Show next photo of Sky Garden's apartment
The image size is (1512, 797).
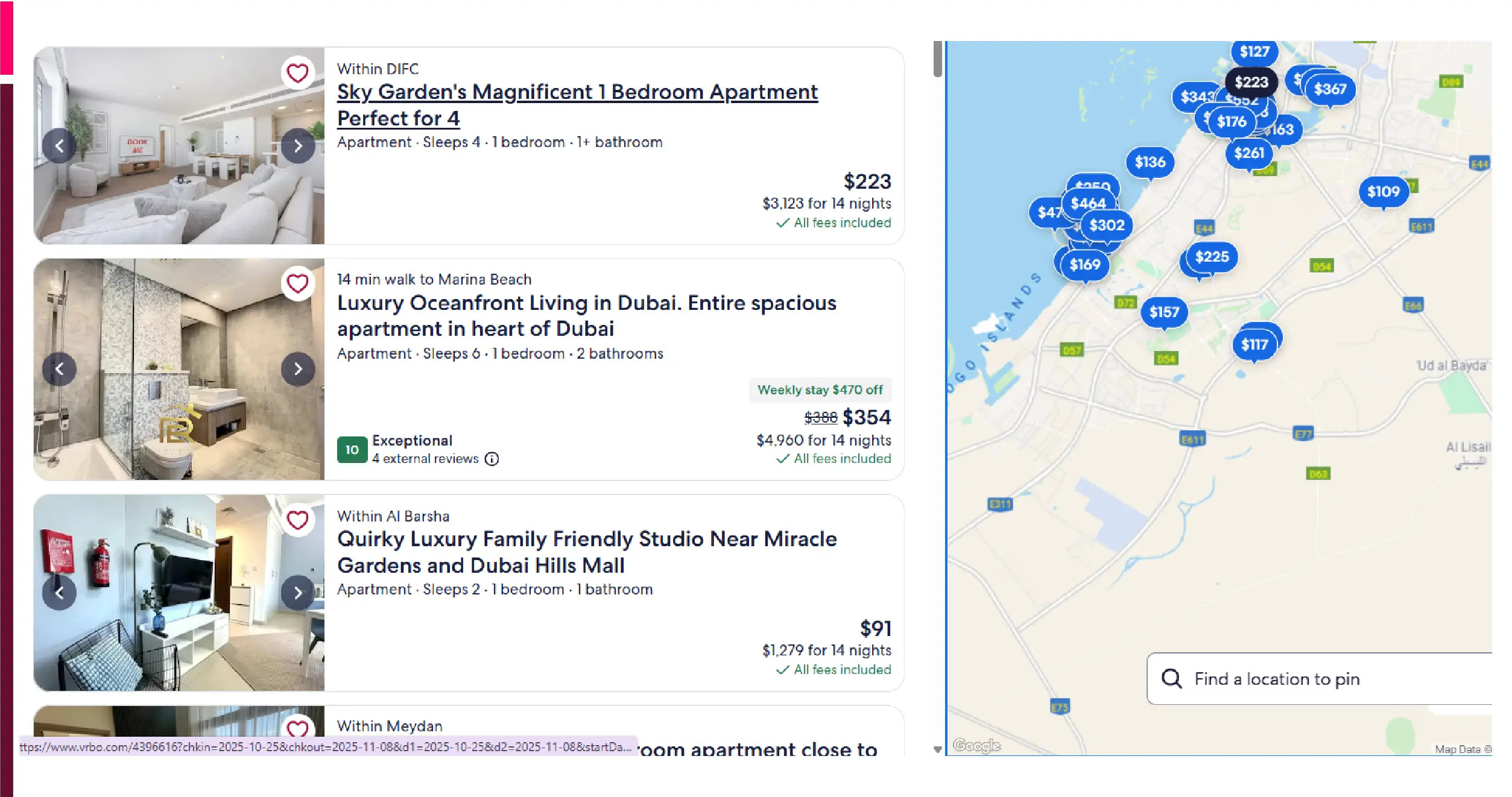pos(298,146)
